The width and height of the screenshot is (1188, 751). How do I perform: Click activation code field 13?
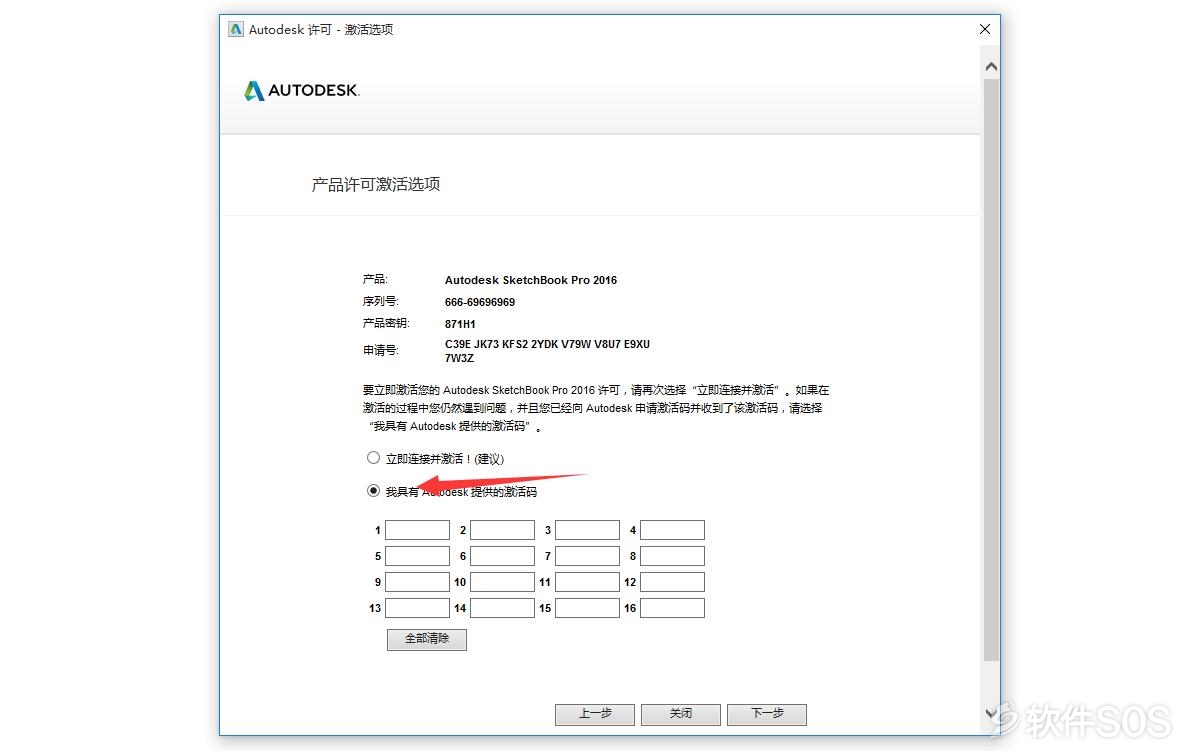tap(417, 608)
